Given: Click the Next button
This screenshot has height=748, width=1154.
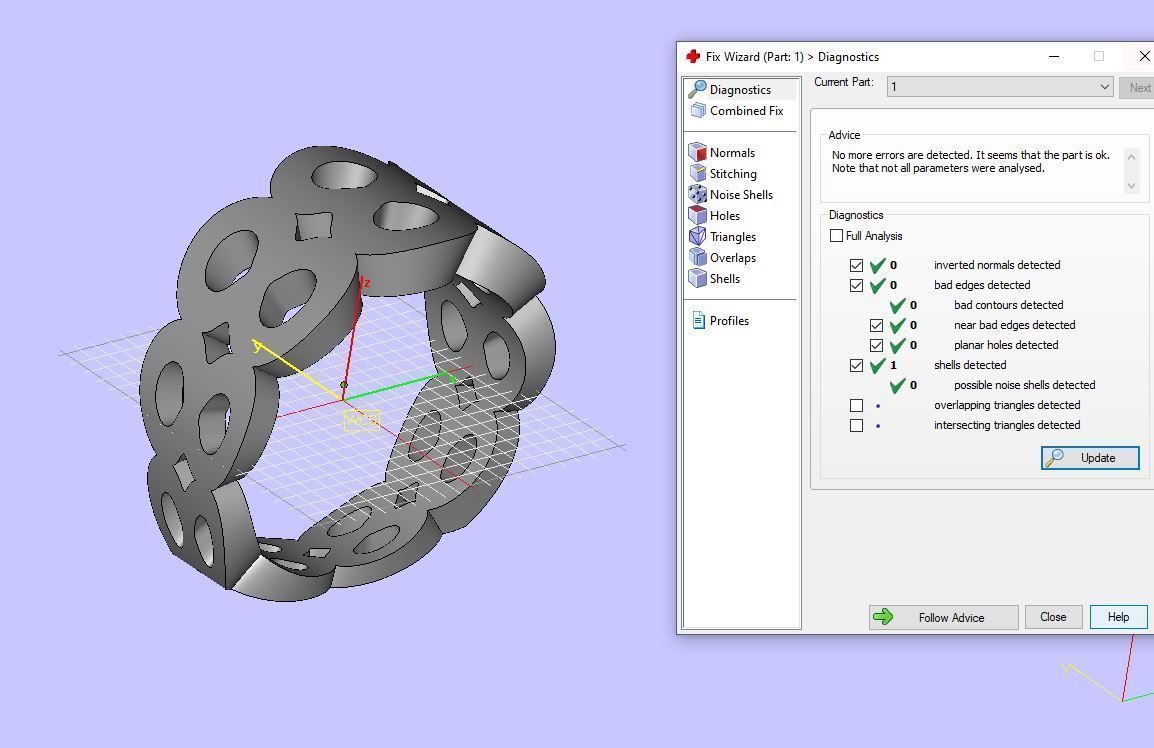Looking at the screenshot, I should (x=1137, y=88).
